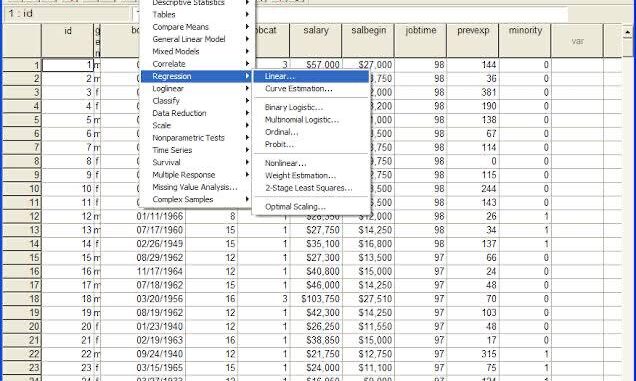Select the jobtime column header
The image size is (636, 381).
tap(421, 40)
